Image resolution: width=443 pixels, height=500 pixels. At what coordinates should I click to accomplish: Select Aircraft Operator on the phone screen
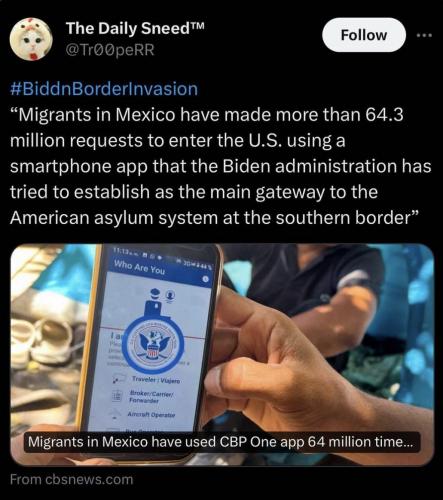(x=151, y=414)
